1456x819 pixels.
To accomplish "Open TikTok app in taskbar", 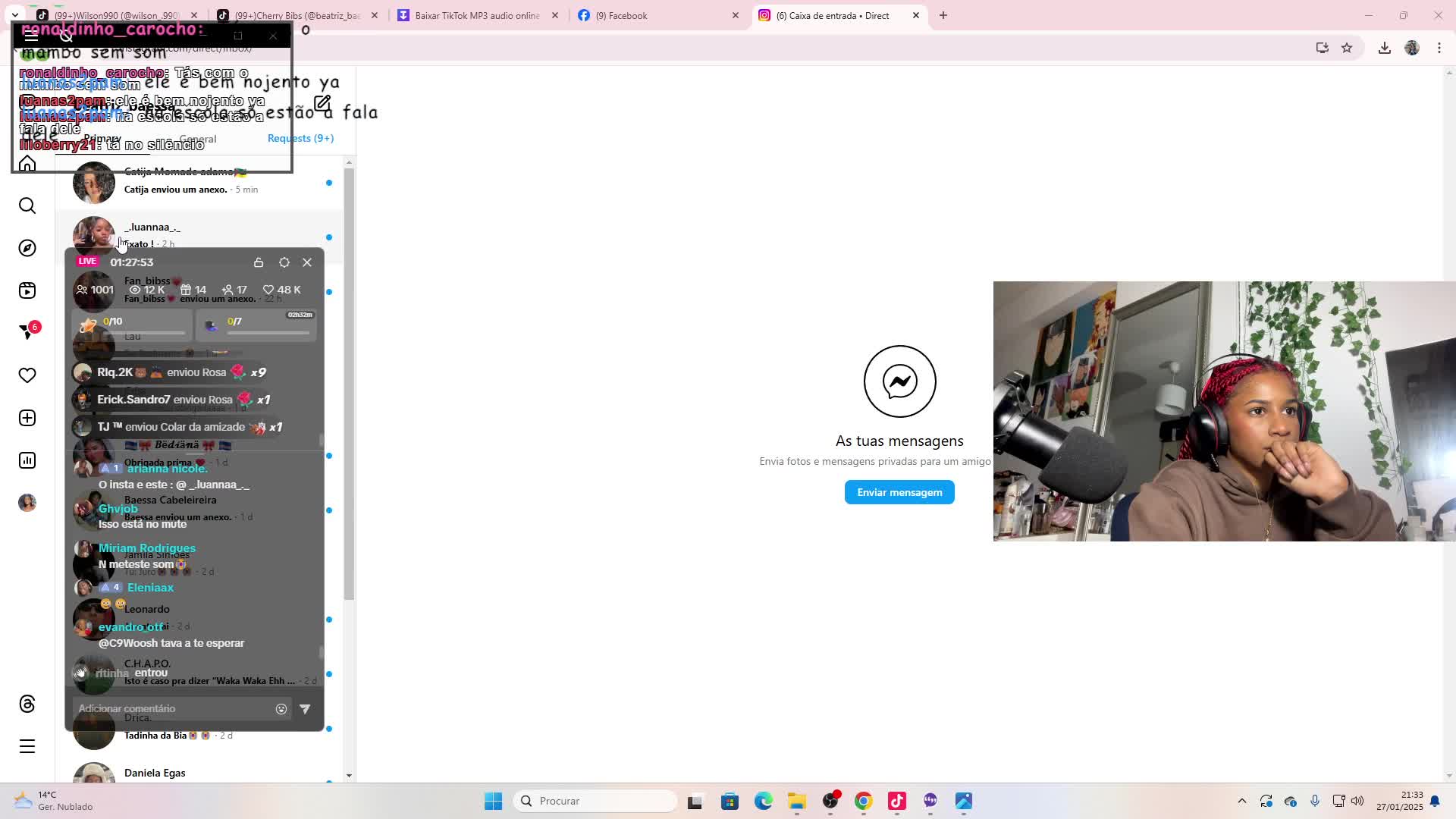I will coord(897,801).
